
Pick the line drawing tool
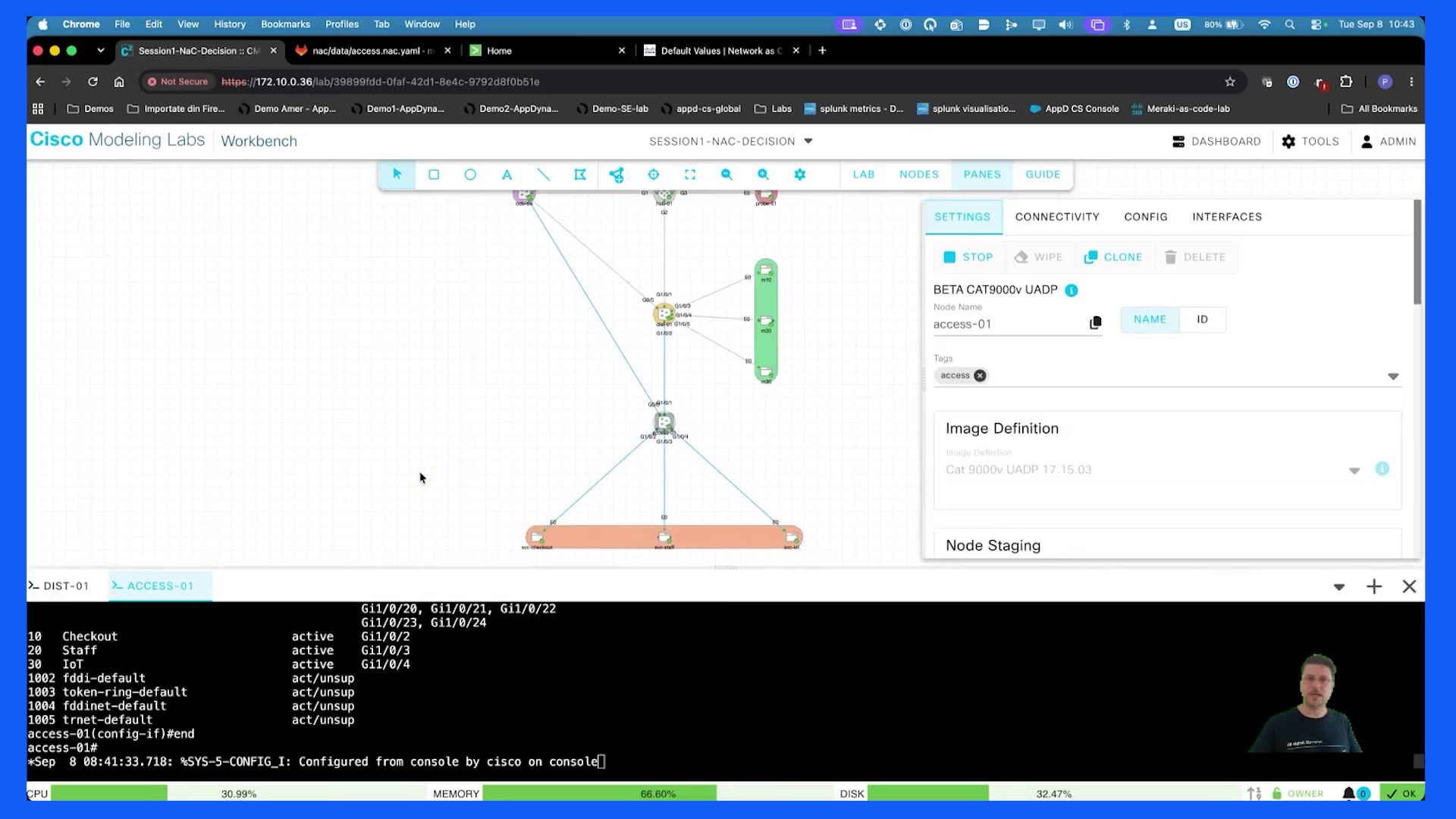[544, 174]
